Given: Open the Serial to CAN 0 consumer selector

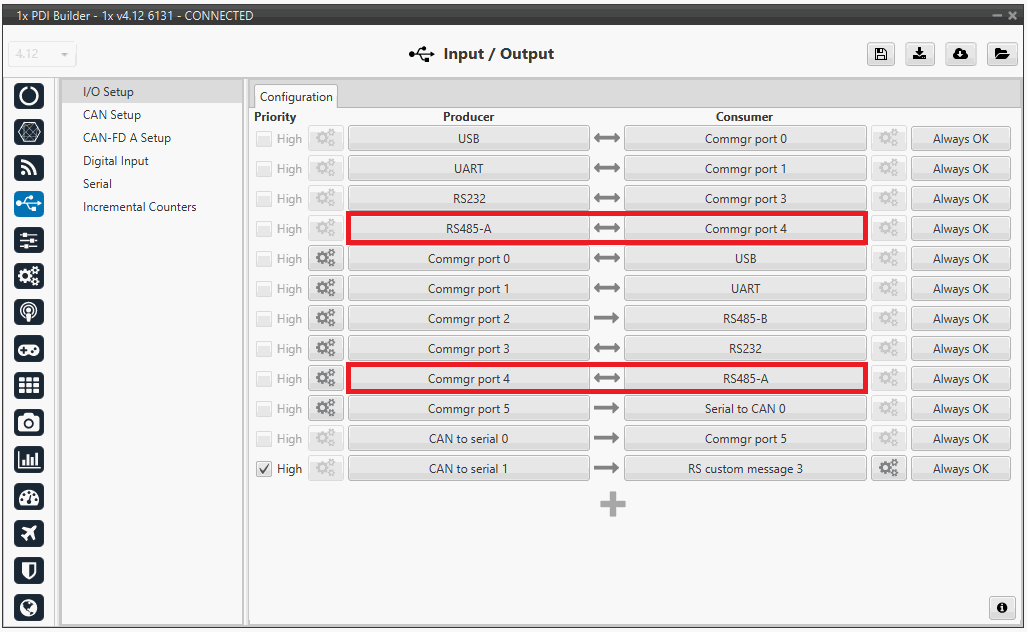Looking at the screenshot, I should (x=745, y=409).
